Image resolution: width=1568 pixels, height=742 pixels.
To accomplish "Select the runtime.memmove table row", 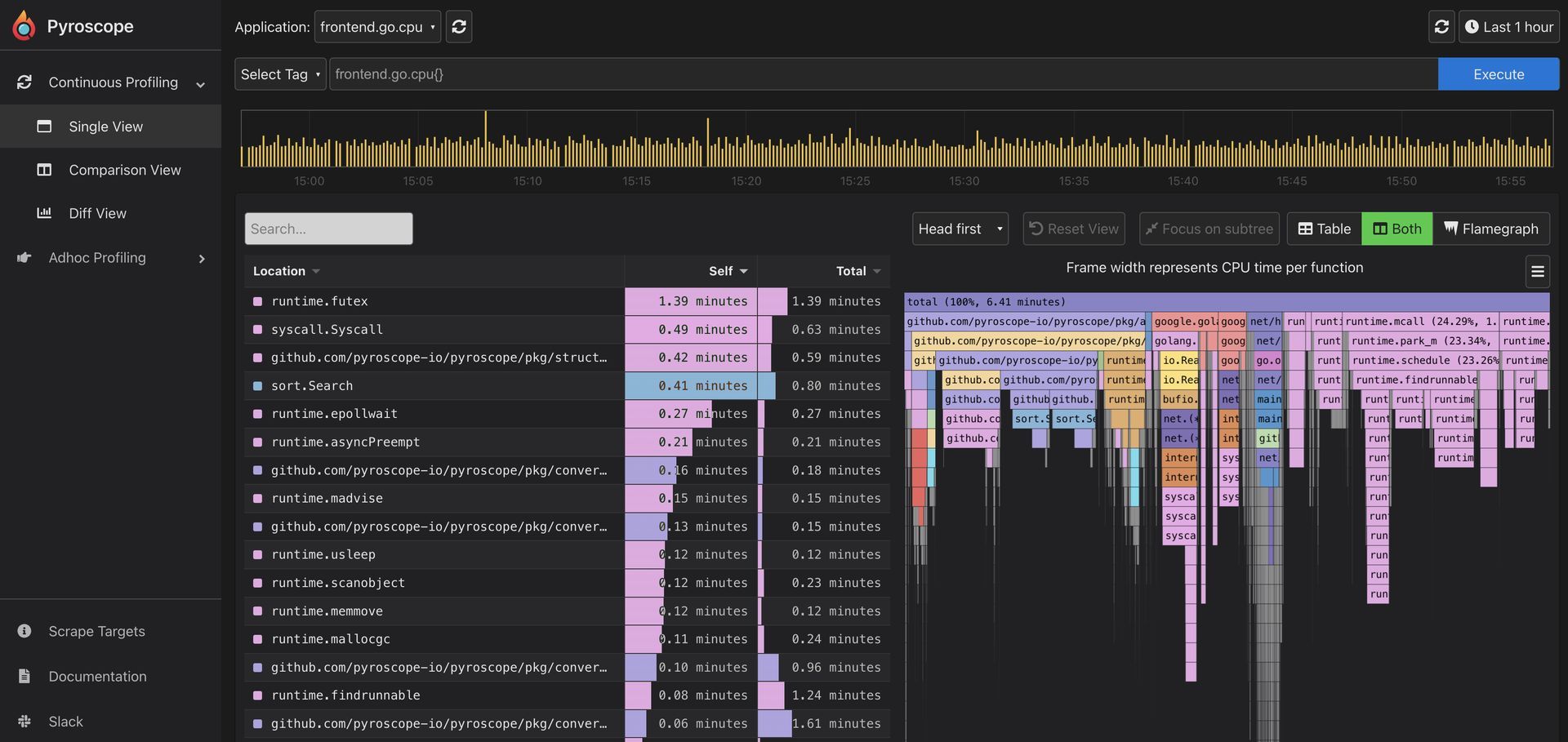I will click(567, 611).
